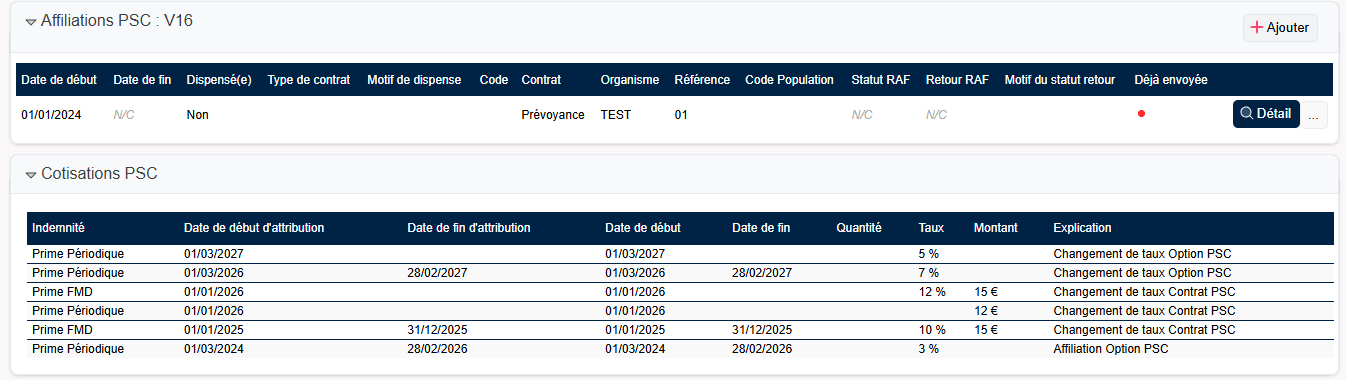Click the red Déjà envoyée status dot

(x=1141, y=114)
